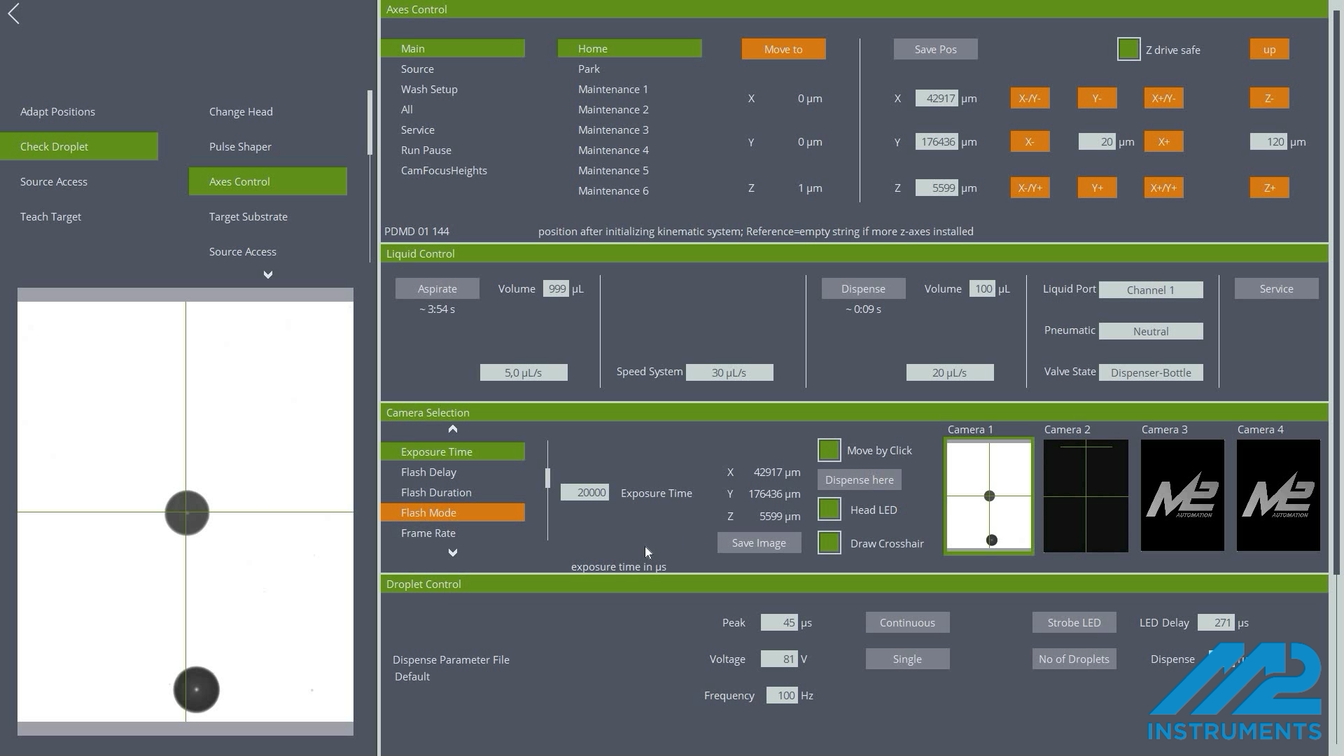Click the Aspirate button
This screenshot has height=756, width=1344.
437,288
